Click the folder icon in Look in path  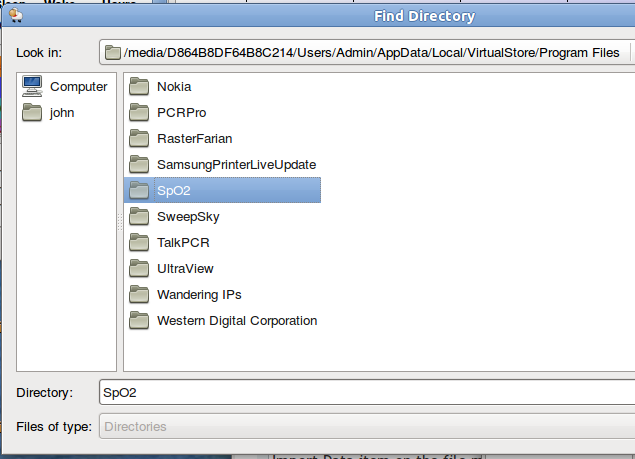(113, 53)
